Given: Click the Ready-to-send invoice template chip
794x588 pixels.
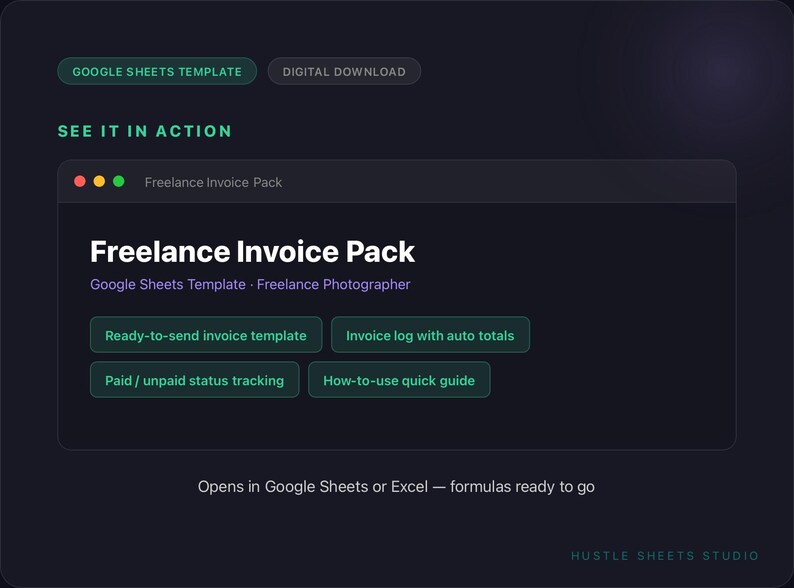Looking at the screenshot, I should 206,335.
